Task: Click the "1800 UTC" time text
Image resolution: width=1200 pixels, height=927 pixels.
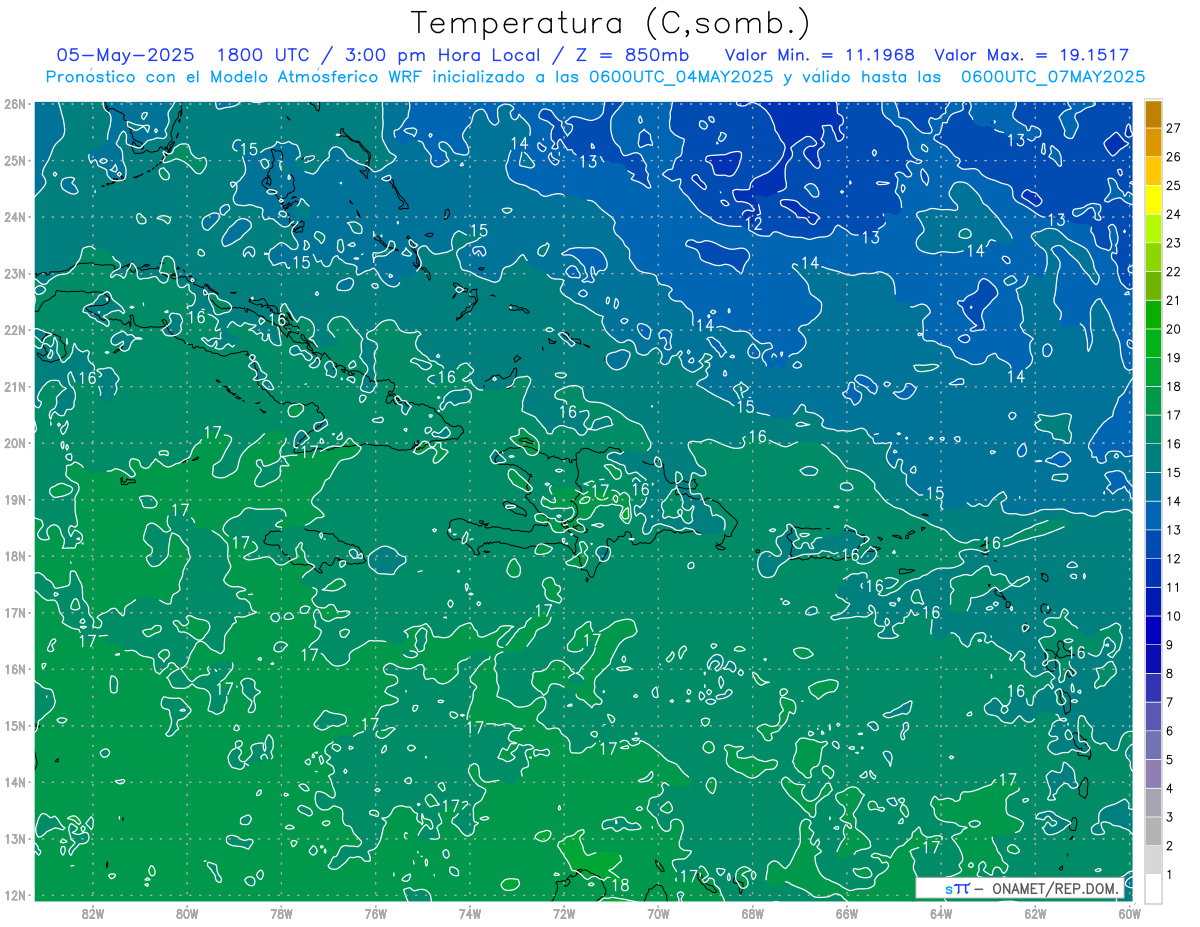Action: click(263, 55)
